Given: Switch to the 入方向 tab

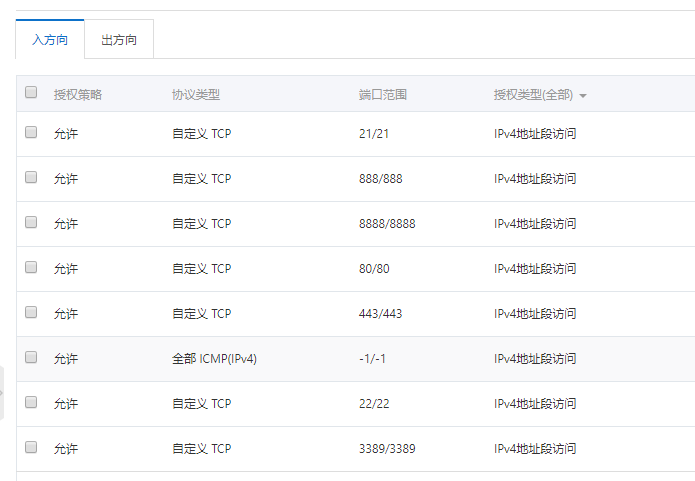Looking at the screenshot, I should (50, 39).
